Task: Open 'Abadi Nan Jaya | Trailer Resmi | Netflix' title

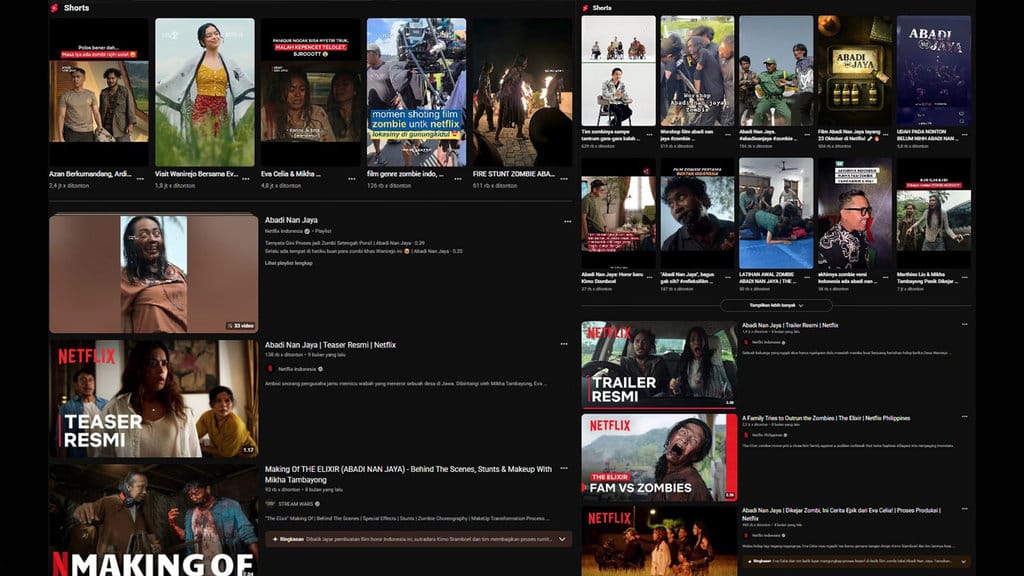Action: [x=790, y=325]
